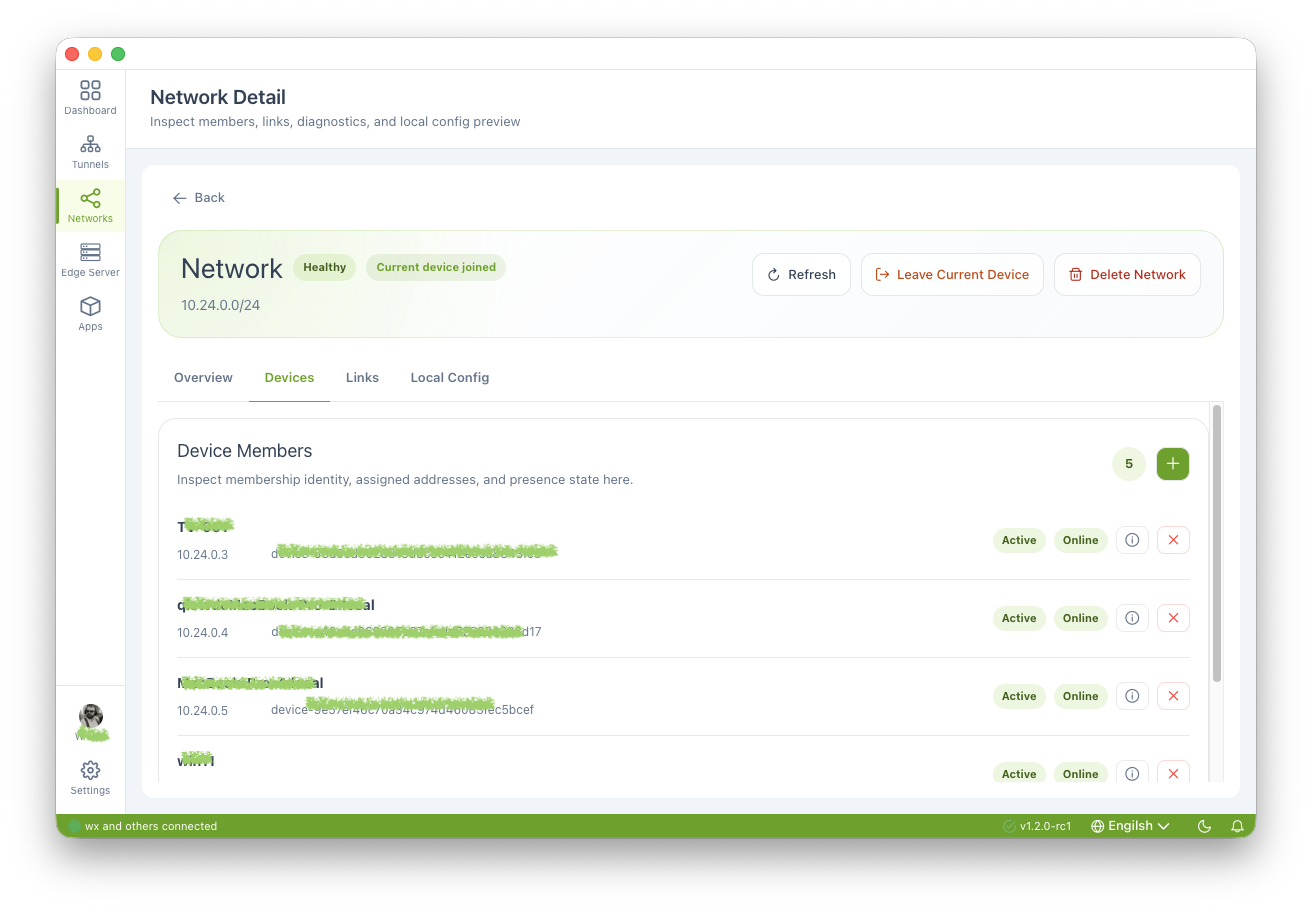This screenshot has height=912, width=1312.
Task: Click the 'Current device joined' badge
Action: pos(436,267)
